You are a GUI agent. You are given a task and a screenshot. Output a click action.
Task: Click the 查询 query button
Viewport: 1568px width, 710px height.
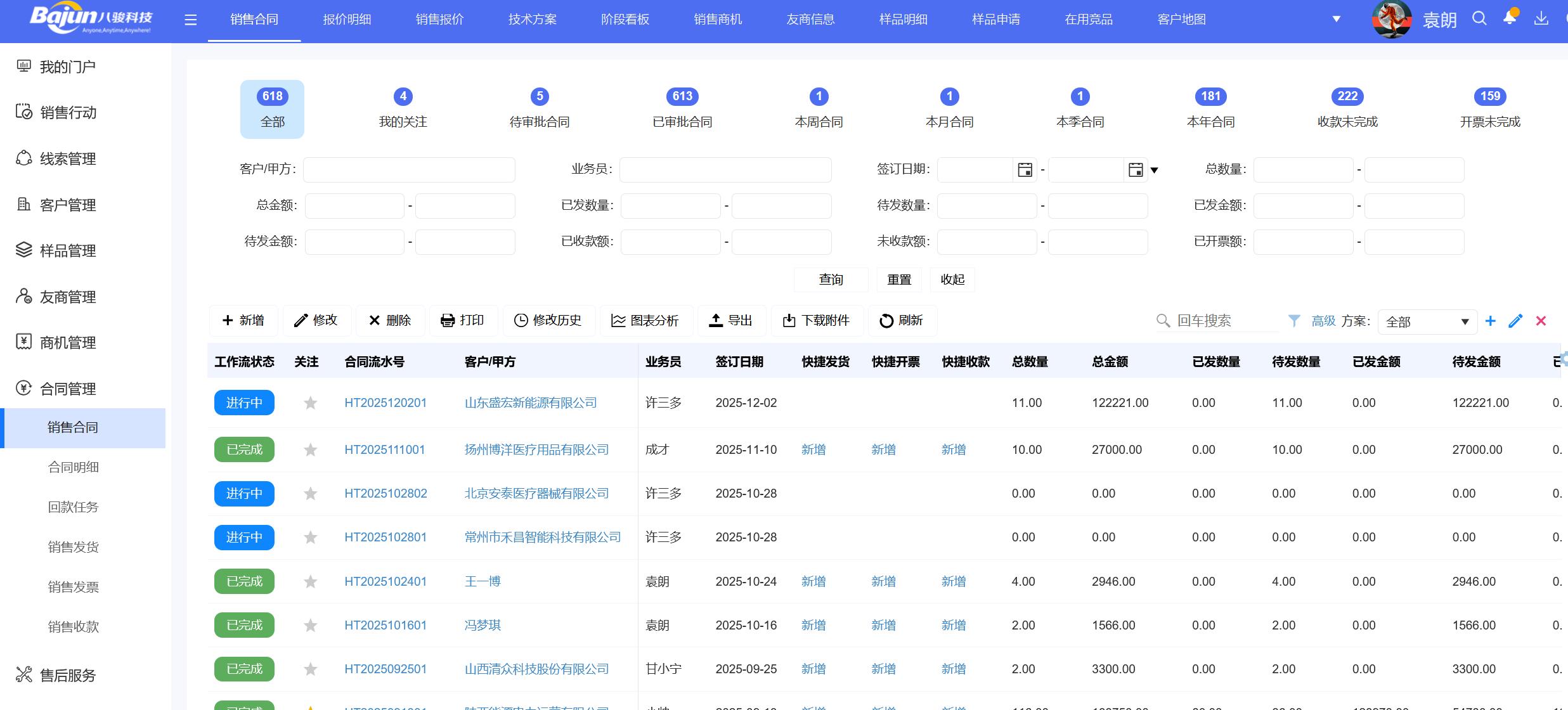[x=831, y=280]
